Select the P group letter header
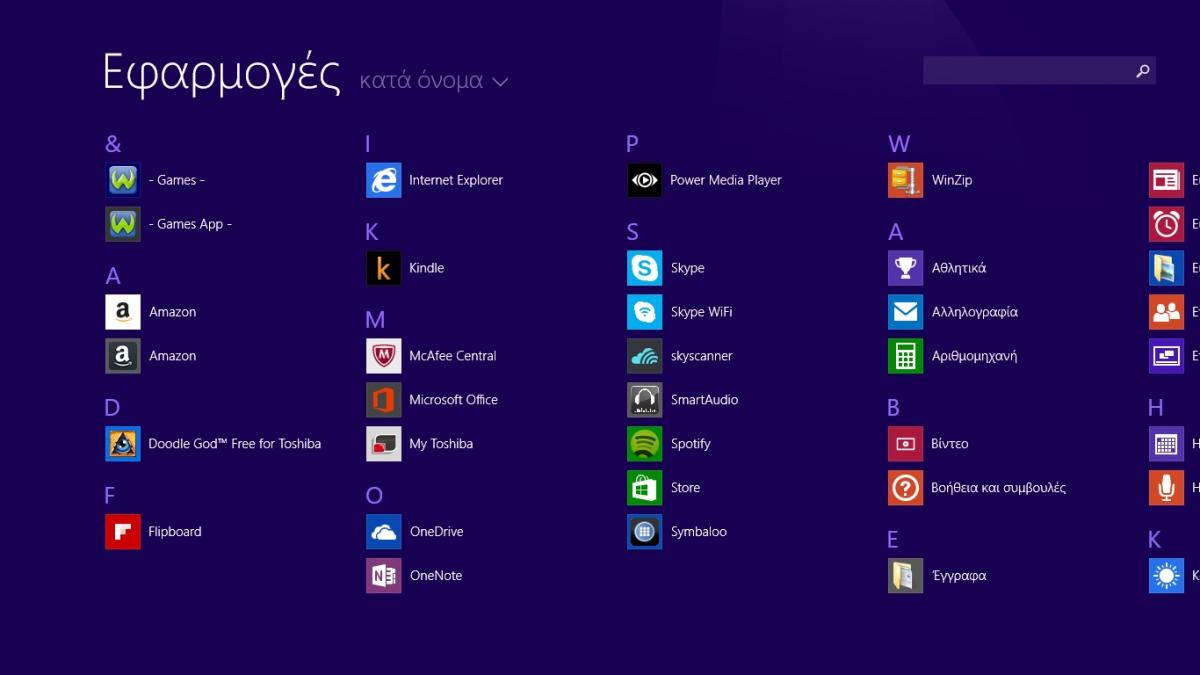The image size is (1200, 675). [632, 144]
